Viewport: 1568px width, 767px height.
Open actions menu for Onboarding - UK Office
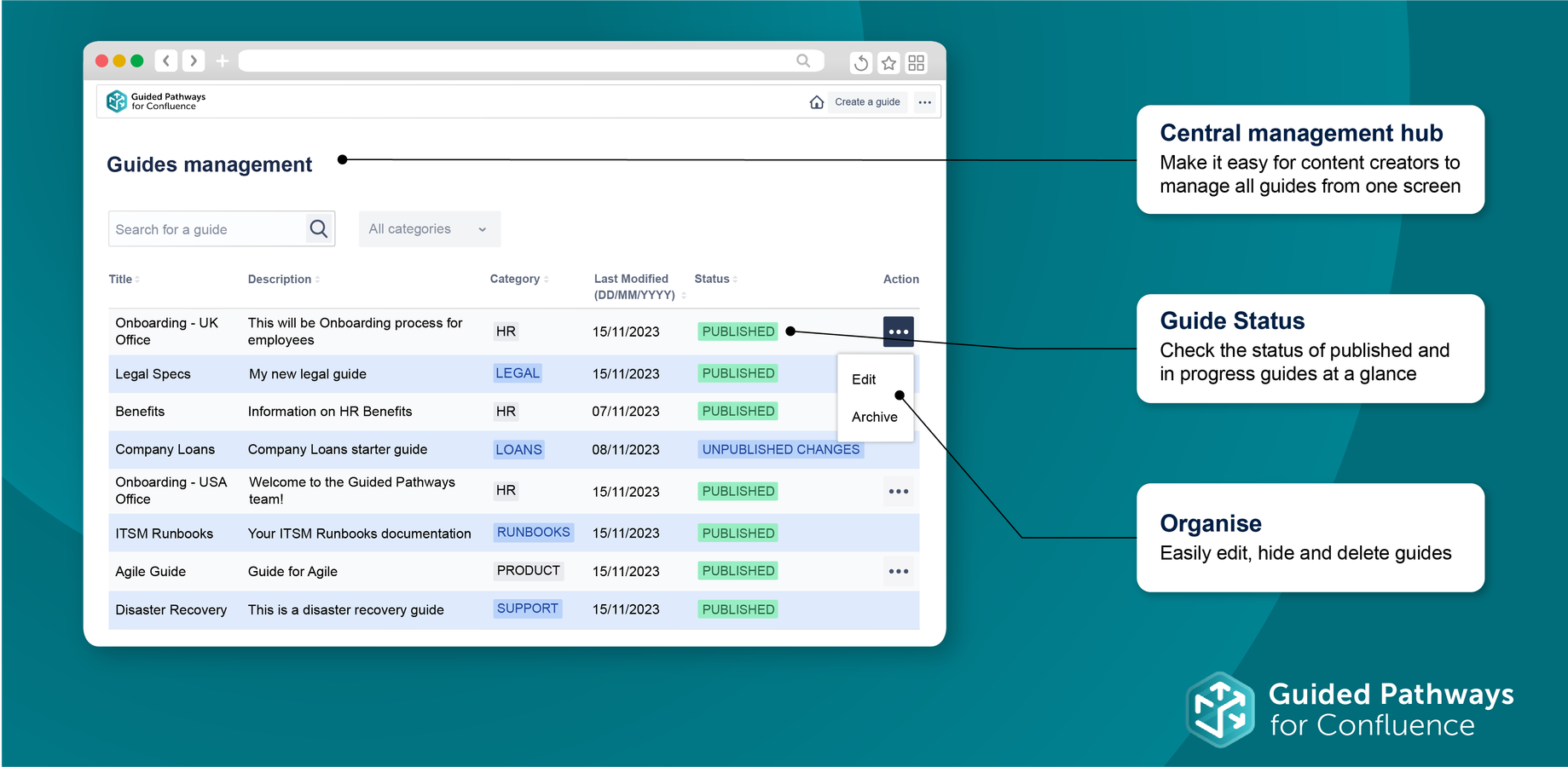click(899, 332)
